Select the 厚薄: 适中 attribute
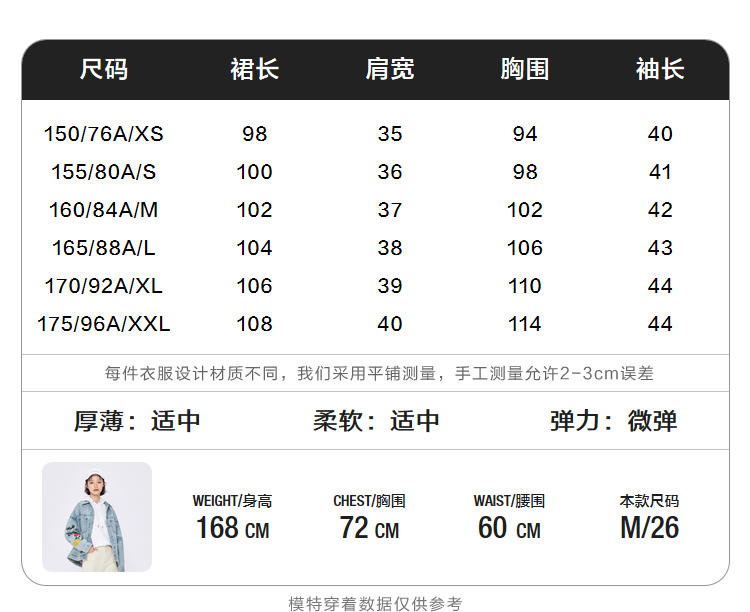750x612 pixels. click(x=137, y=421)
